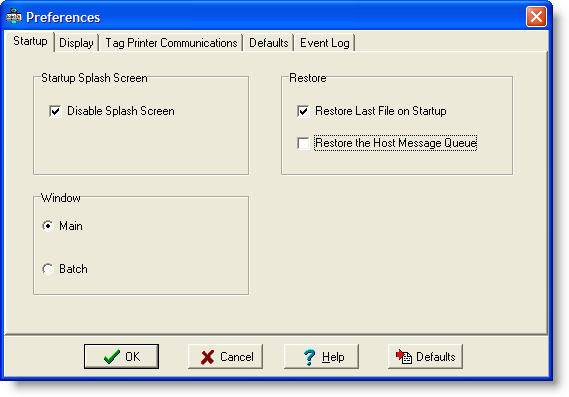Click the Defaults button document icon

(404, 356)
